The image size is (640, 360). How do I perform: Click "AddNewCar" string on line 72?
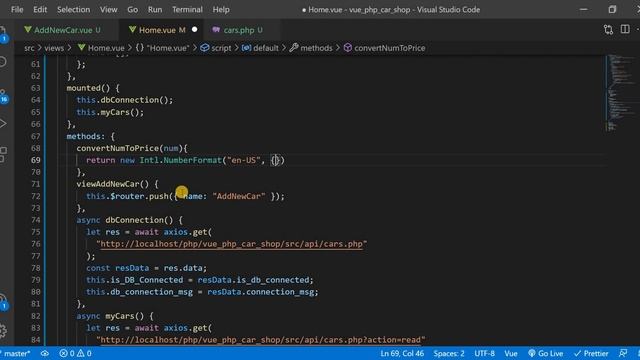point(239,196)
